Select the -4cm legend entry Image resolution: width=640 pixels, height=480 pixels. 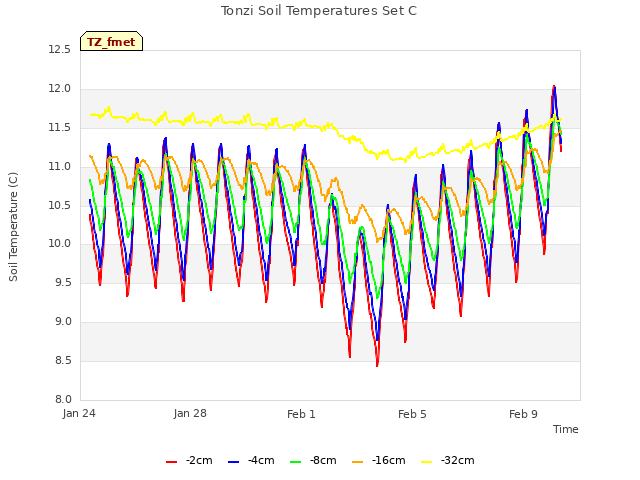(251, 460)
